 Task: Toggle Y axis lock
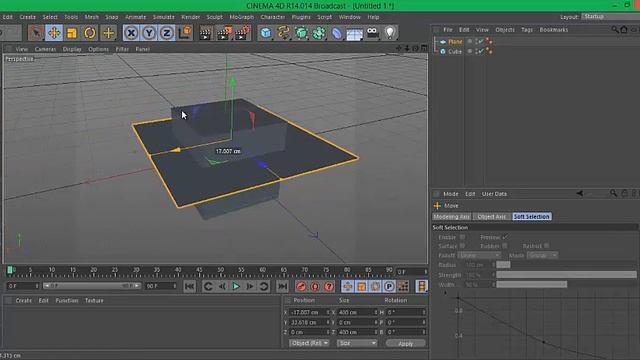[x=149, y=33]
